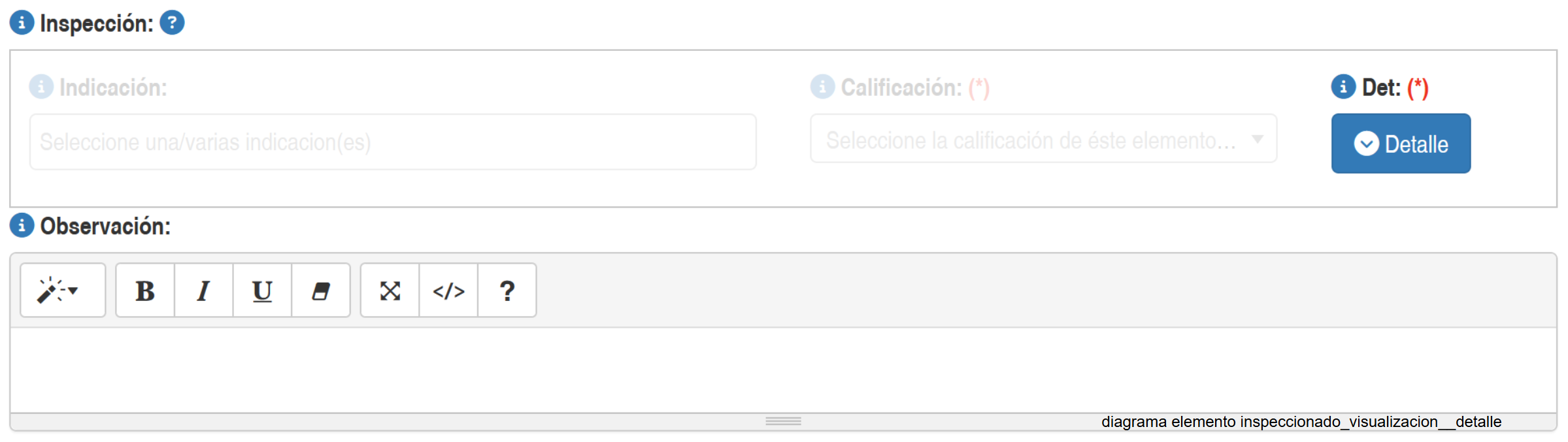Click the info icon beside Observación

22,226
